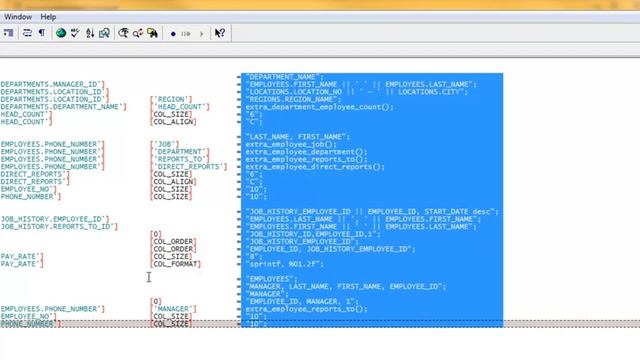
Task: Click the globe web browser preview icon
Action: (61, 33)
